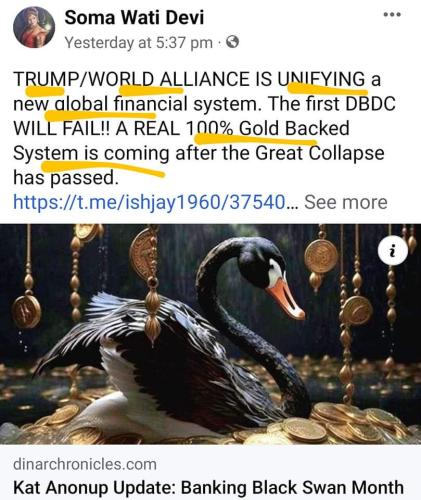The width and height of the screenshot is (421, 500).
Task: Select the underlined 'Gold Backed' phrase
Action: click(294, 128)
